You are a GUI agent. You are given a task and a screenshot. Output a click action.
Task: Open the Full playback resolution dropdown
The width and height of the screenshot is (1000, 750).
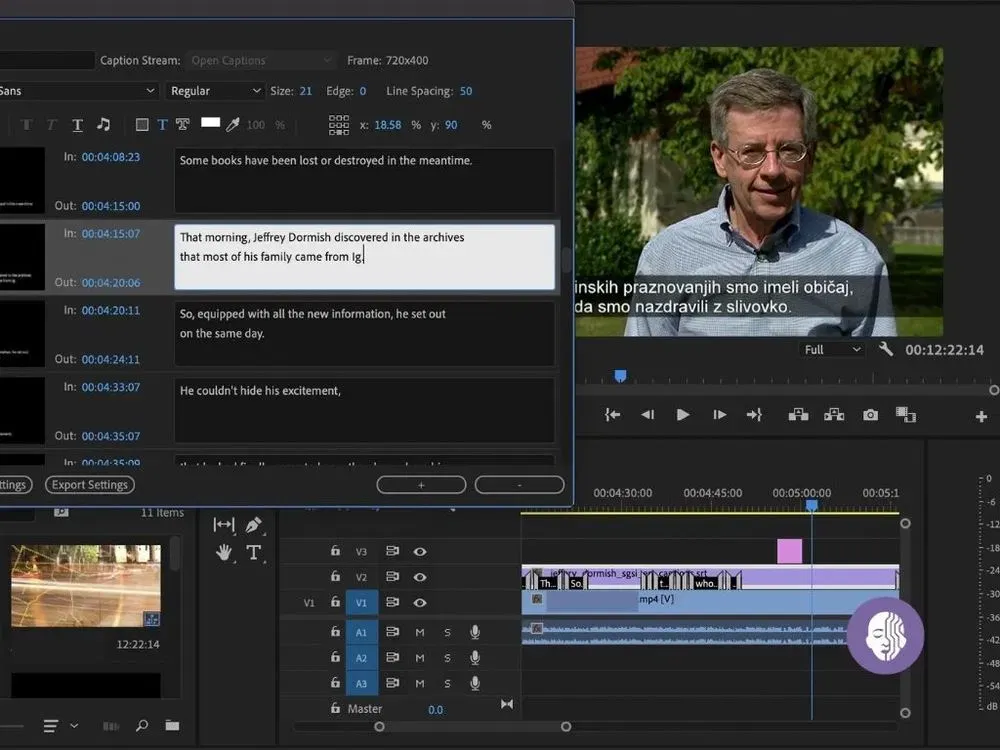point(832,349)
